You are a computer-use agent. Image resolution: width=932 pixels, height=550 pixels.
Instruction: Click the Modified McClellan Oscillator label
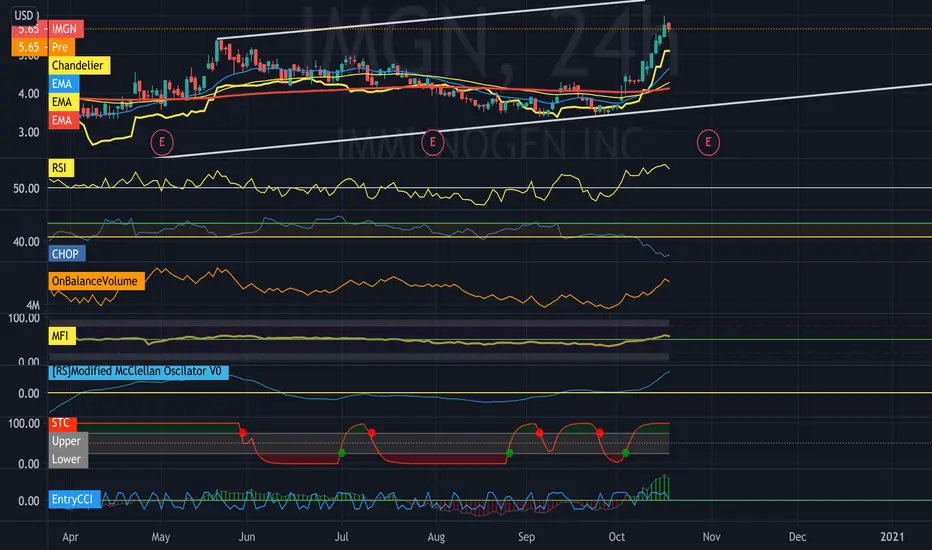pos(138,372)
